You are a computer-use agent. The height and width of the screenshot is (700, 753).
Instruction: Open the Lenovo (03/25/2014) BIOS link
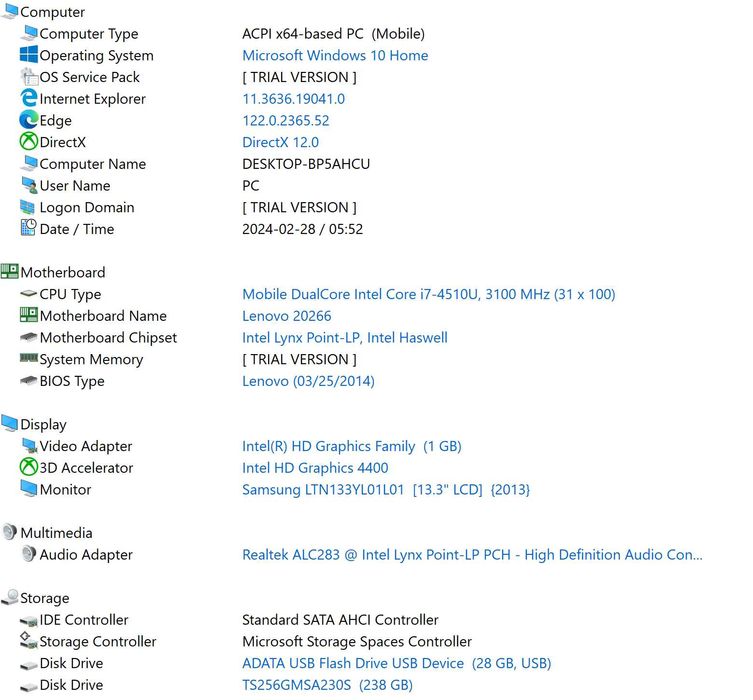click(x=308, y=381)
